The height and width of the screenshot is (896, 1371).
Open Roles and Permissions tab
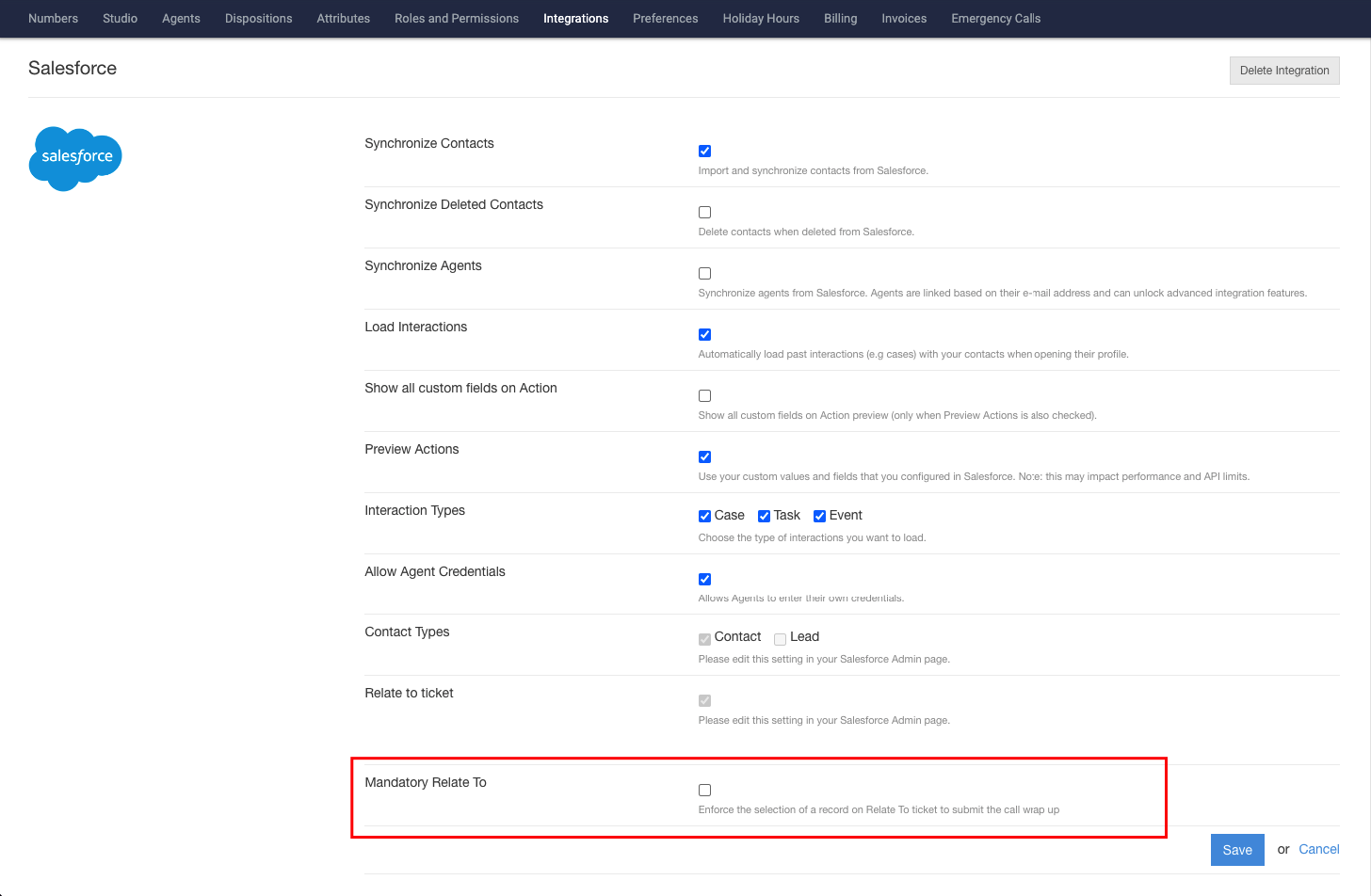pyautogui.click(x=457, y=18)
